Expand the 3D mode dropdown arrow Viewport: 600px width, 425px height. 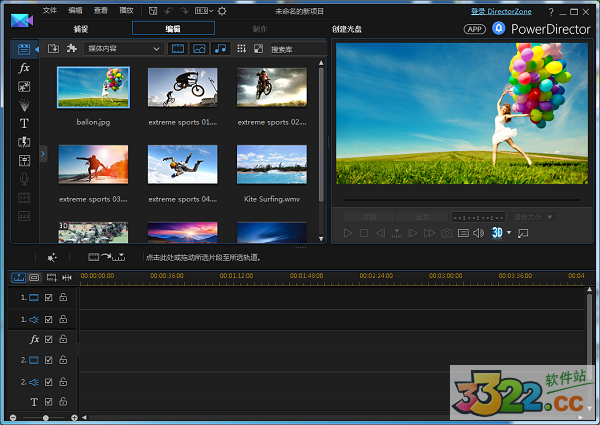509,233
